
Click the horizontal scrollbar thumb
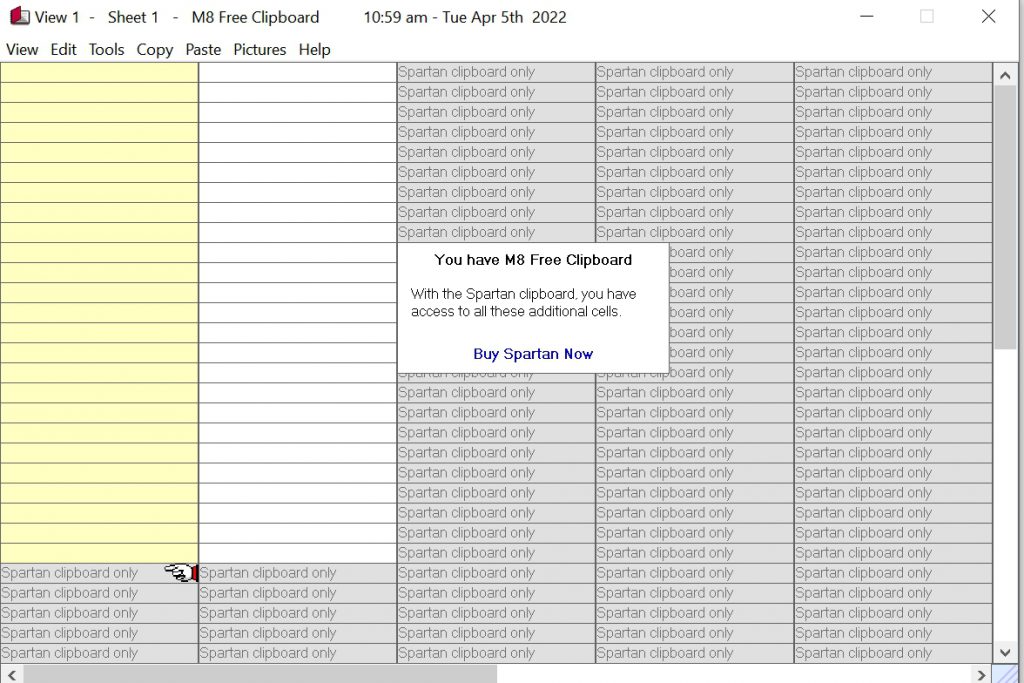[x=260, y=674]
